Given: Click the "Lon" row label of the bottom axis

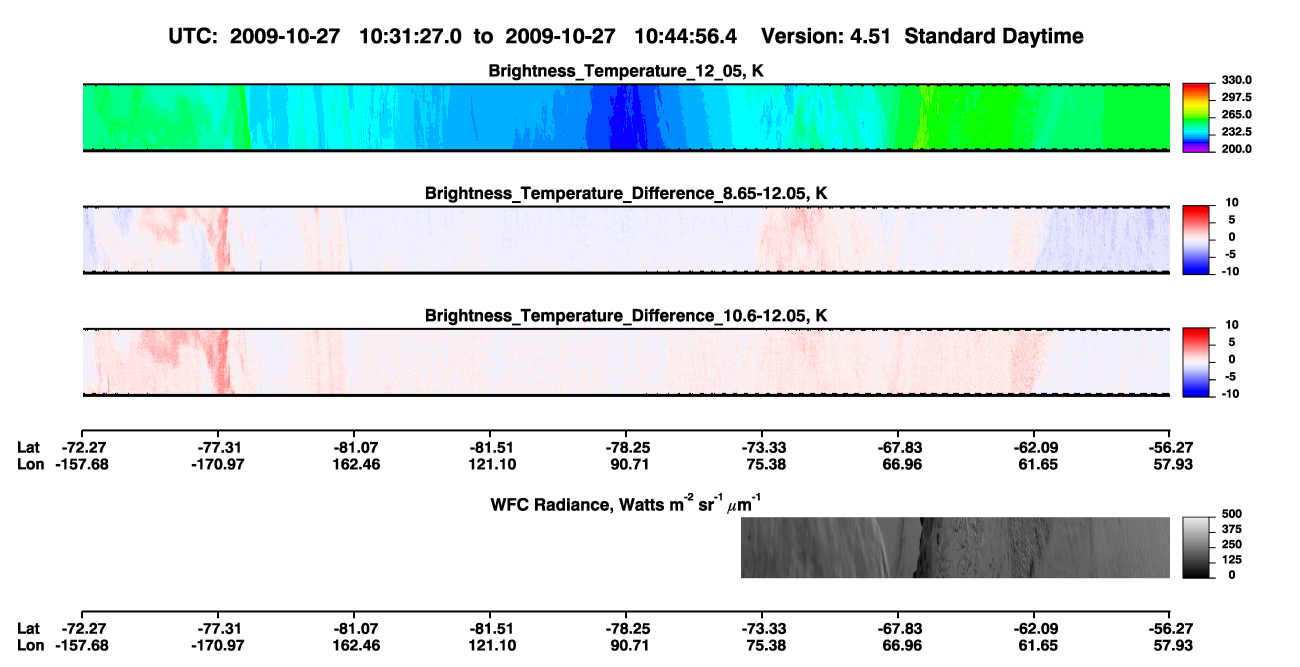Looking at the screenshot, I should [x=31, y=645].
